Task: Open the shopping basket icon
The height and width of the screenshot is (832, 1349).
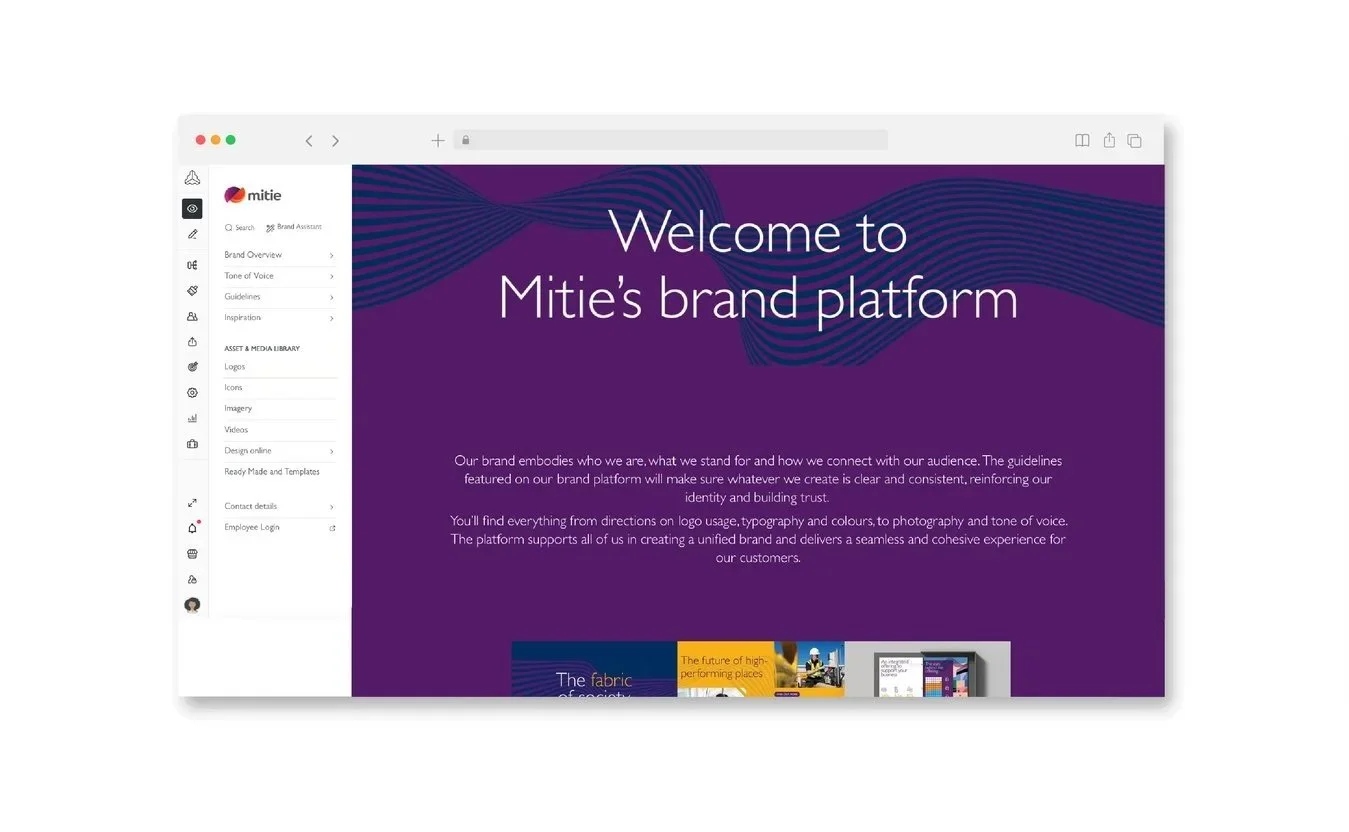Action: 192,553
